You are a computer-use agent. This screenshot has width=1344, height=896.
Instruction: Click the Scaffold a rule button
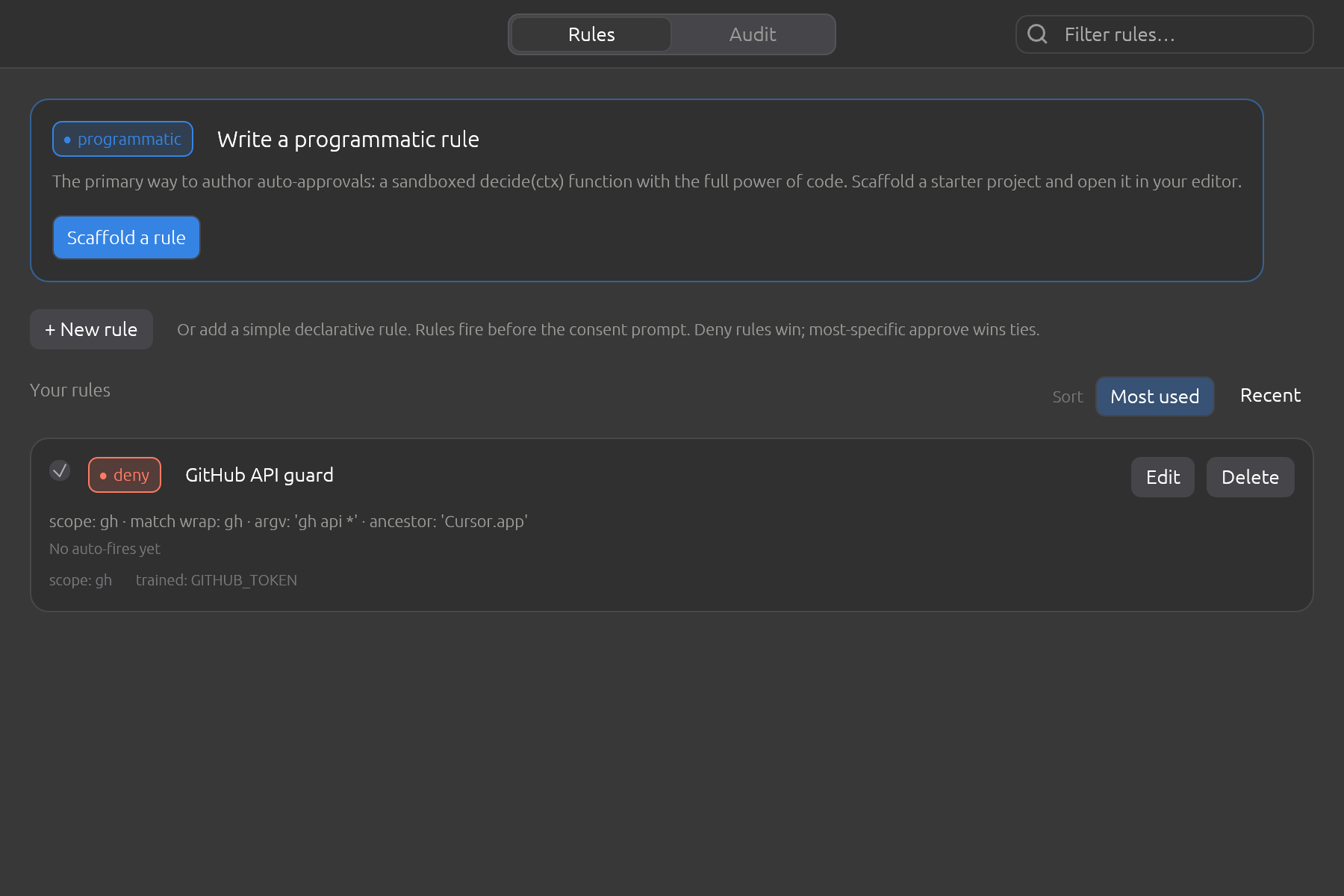pyautogui.click(x=126, y=237)
